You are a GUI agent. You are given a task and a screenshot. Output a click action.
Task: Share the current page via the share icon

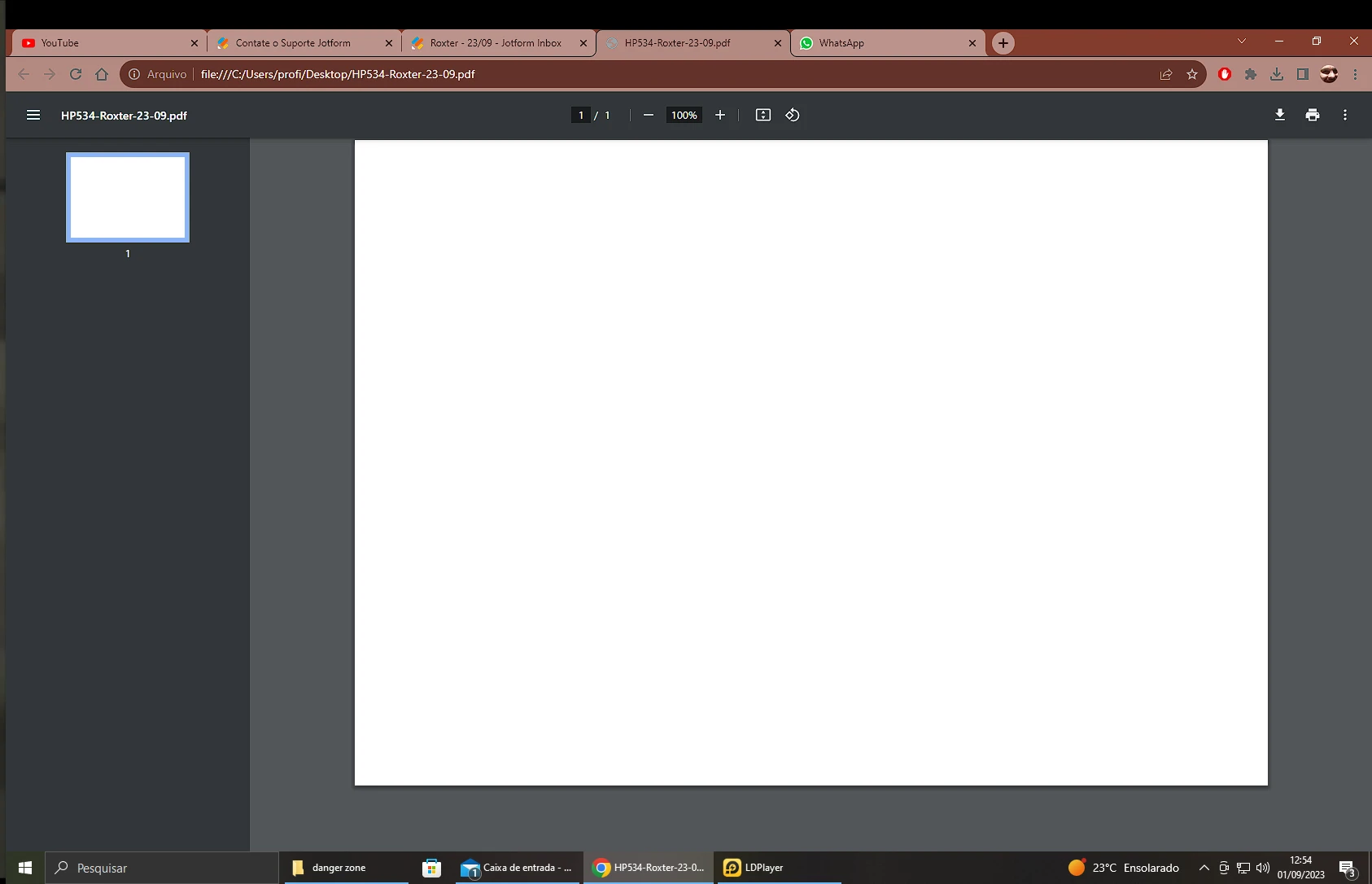click(x=1165, y=74)
